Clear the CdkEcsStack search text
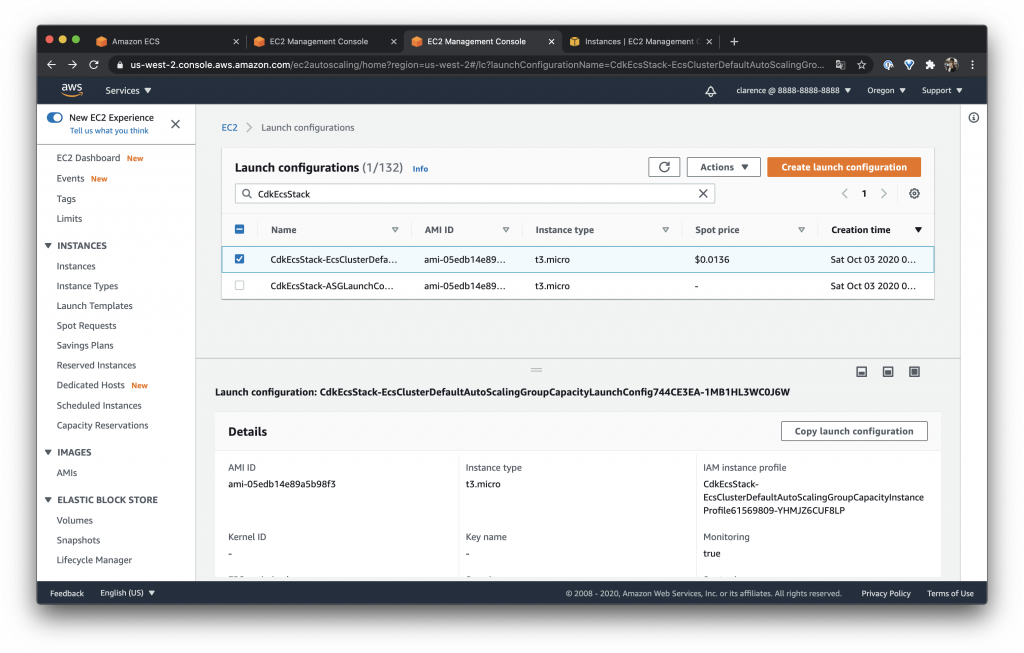 [703, 193]
